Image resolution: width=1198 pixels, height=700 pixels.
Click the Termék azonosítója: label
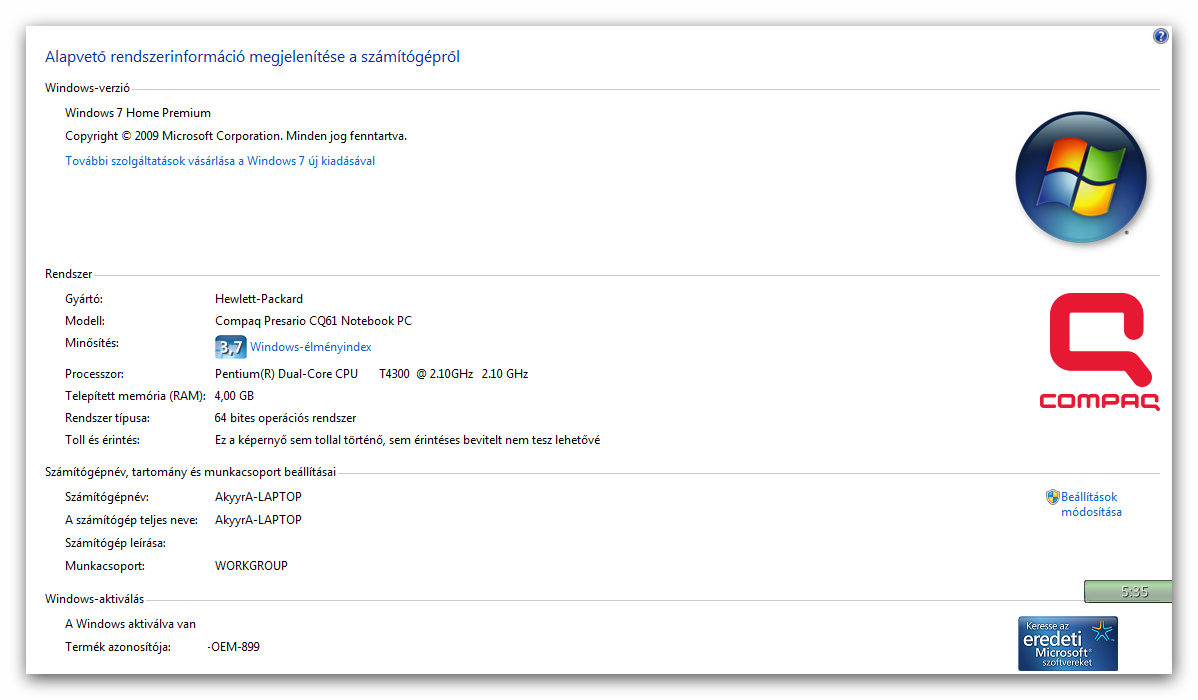tap(118, 647)
